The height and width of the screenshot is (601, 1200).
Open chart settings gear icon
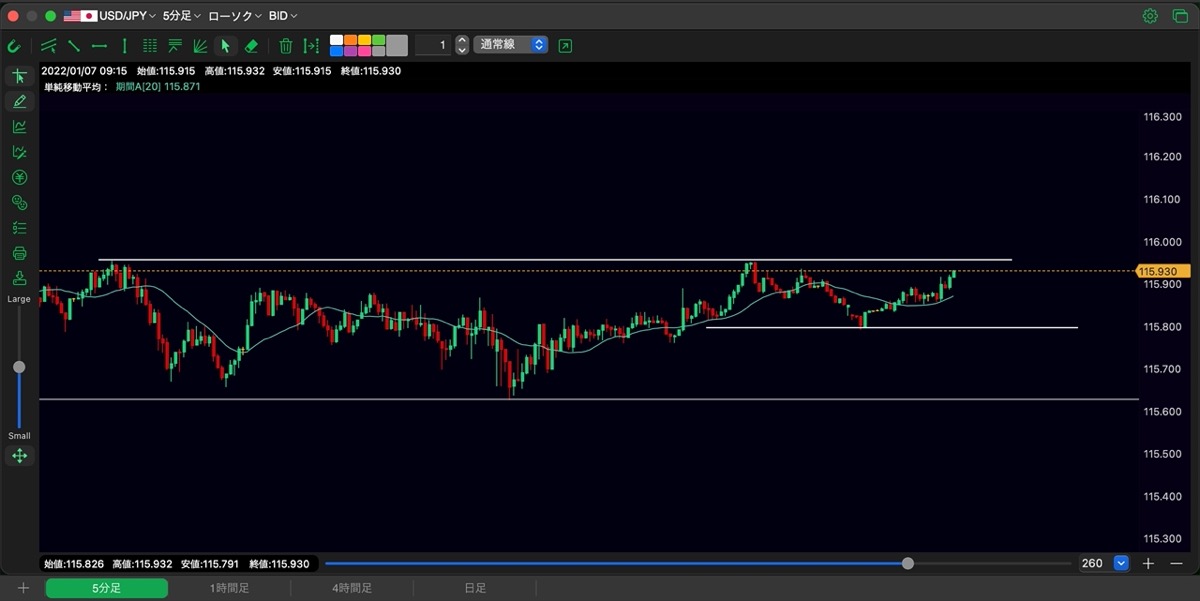click(x=1151, y=16)
